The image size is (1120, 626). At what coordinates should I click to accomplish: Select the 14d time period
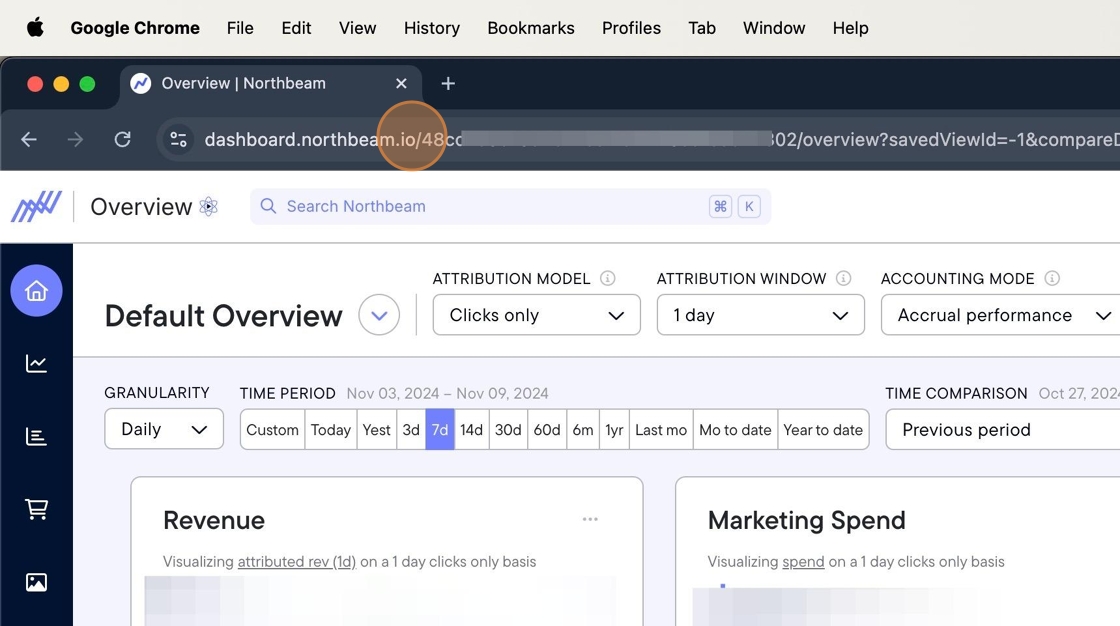[471, 430]
